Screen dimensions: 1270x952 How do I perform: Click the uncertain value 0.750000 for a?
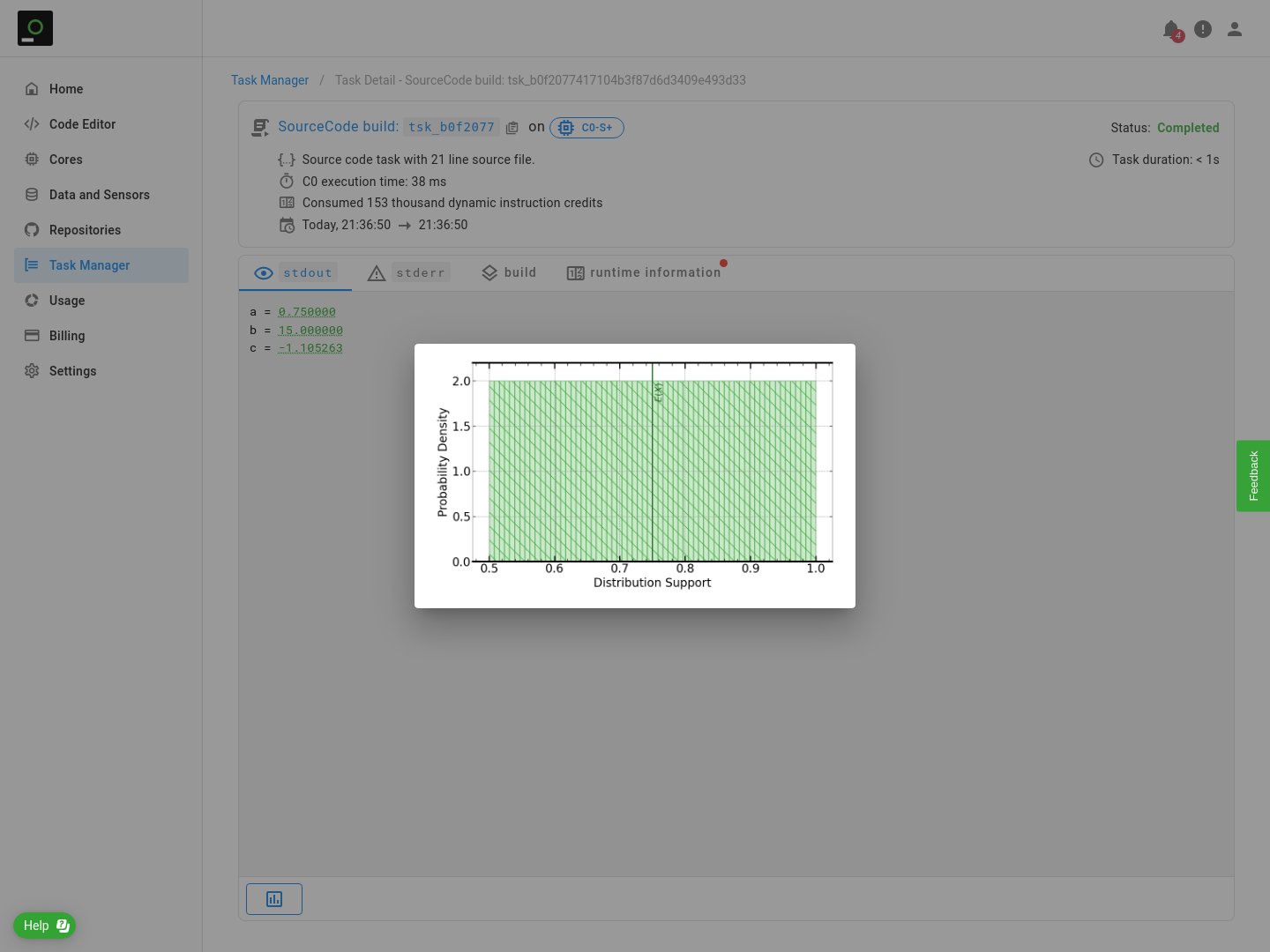307,312
